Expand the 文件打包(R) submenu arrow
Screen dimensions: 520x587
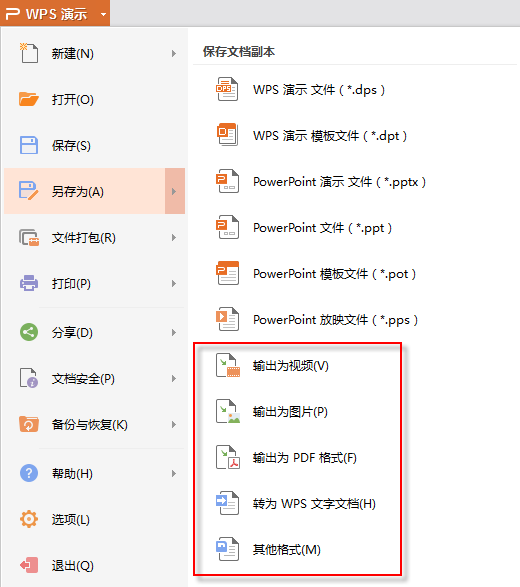click(x=174, y=237)
